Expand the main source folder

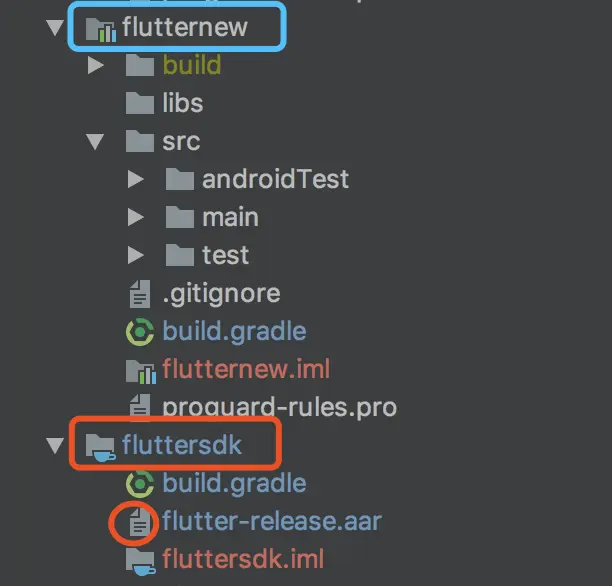[x=135, y=217]
